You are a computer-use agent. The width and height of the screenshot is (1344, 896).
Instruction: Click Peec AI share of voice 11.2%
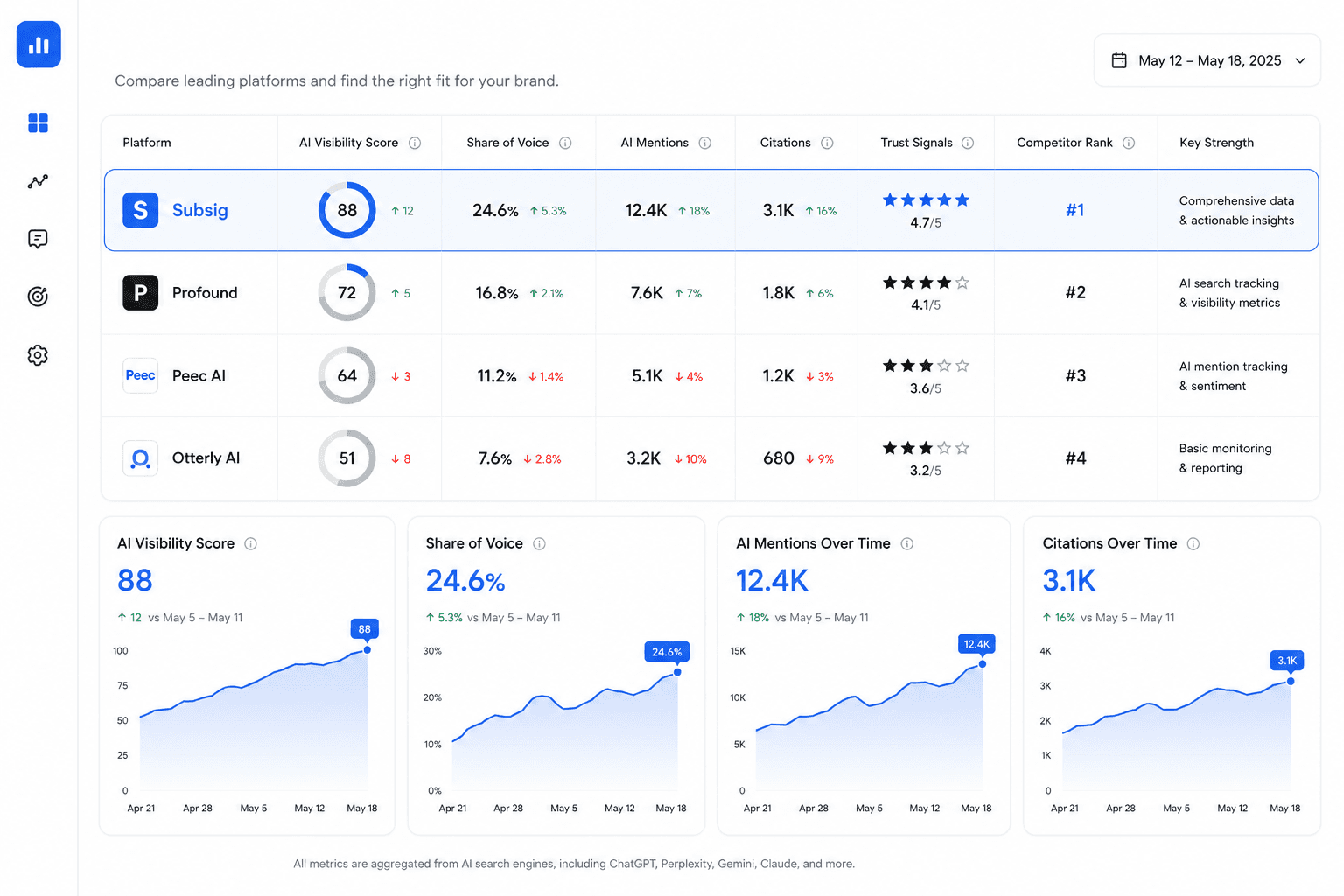pyautogui.click(x=497, y=376)
